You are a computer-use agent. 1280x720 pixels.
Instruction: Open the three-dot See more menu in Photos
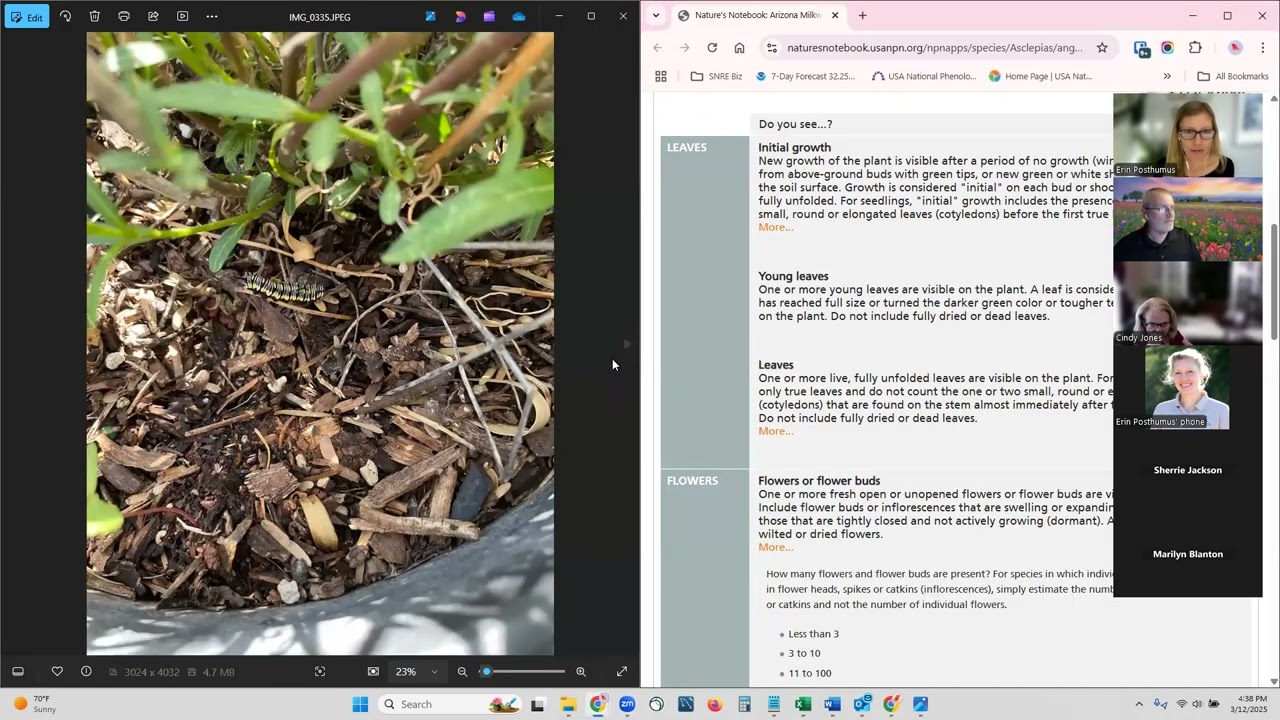212,17
